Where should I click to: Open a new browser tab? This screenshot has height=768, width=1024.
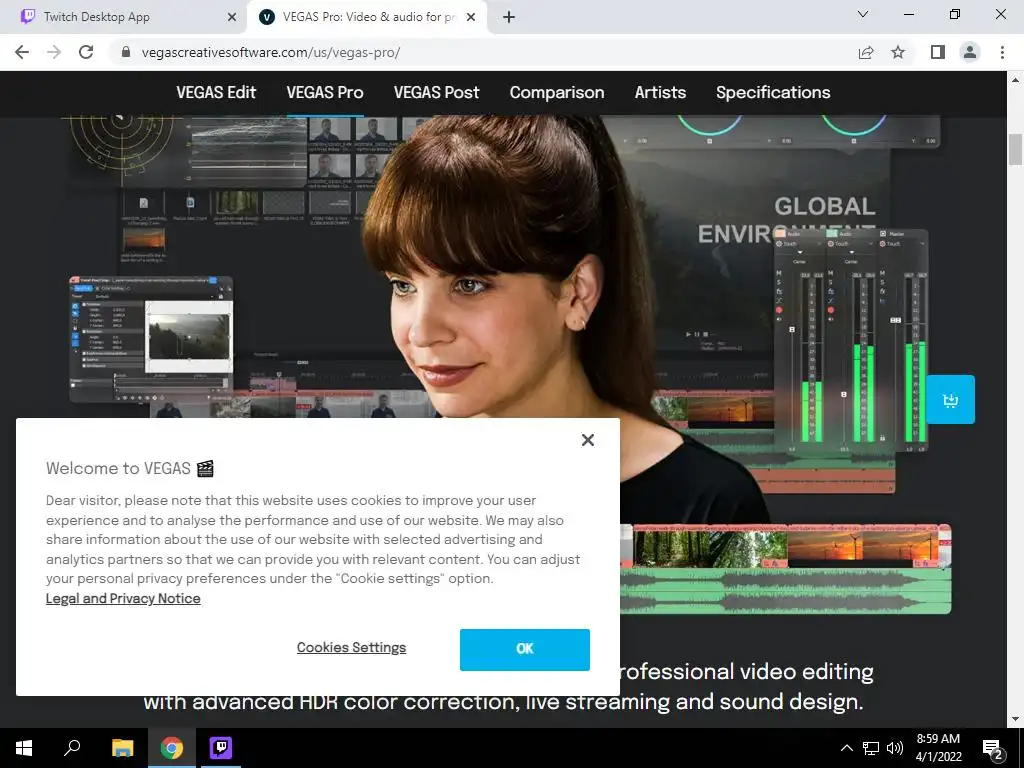pyautogui.click(x=509, y=17)
